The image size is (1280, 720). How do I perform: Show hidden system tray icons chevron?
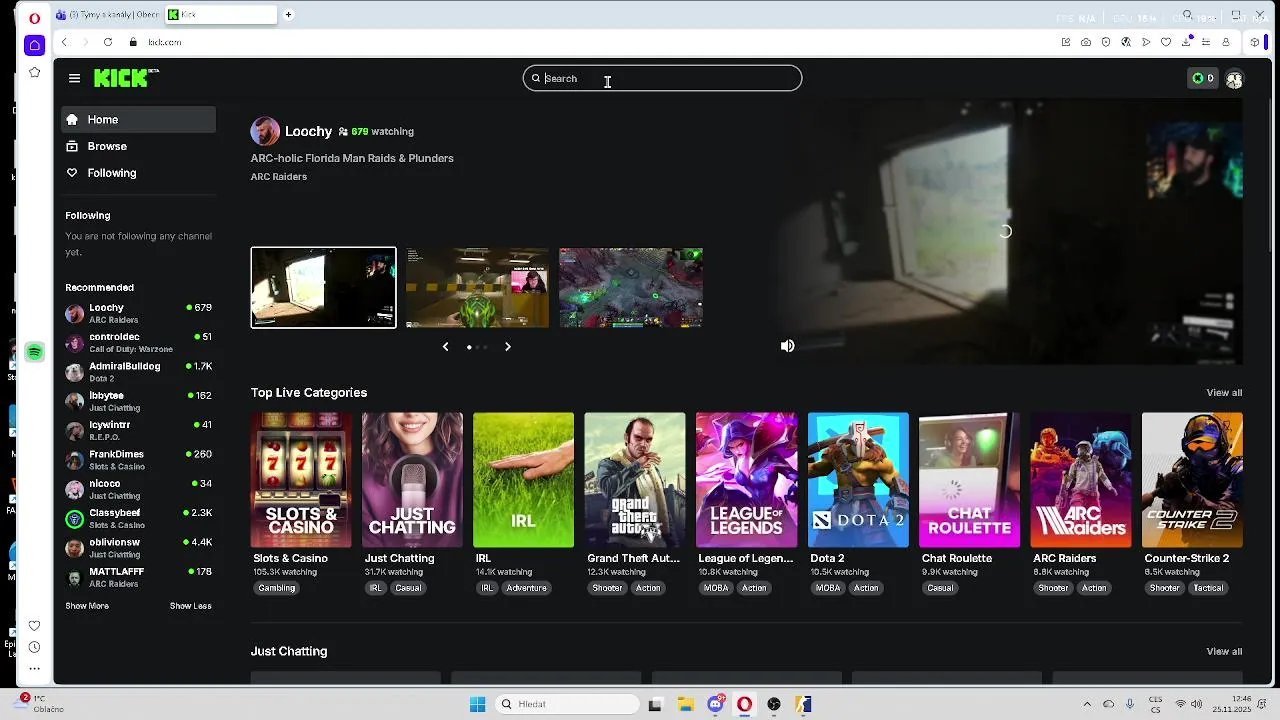point(1087,704)
